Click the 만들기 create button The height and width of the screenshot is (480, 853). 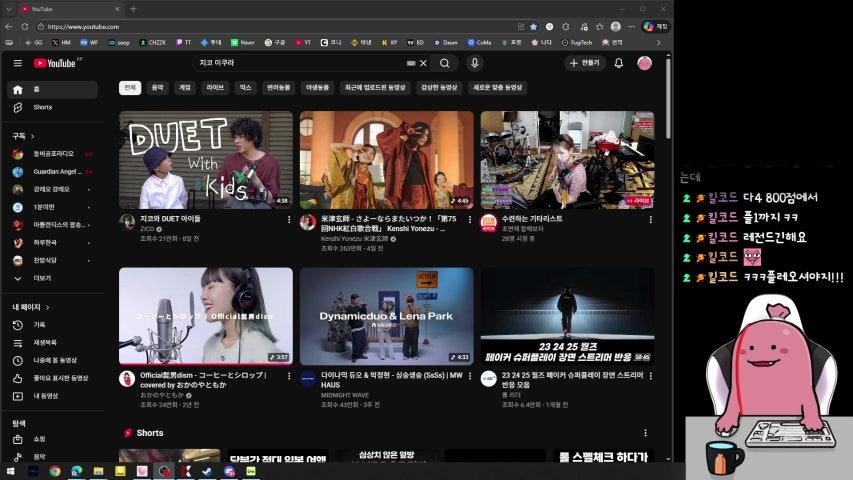pyautogui.click(x=585, y=63)
